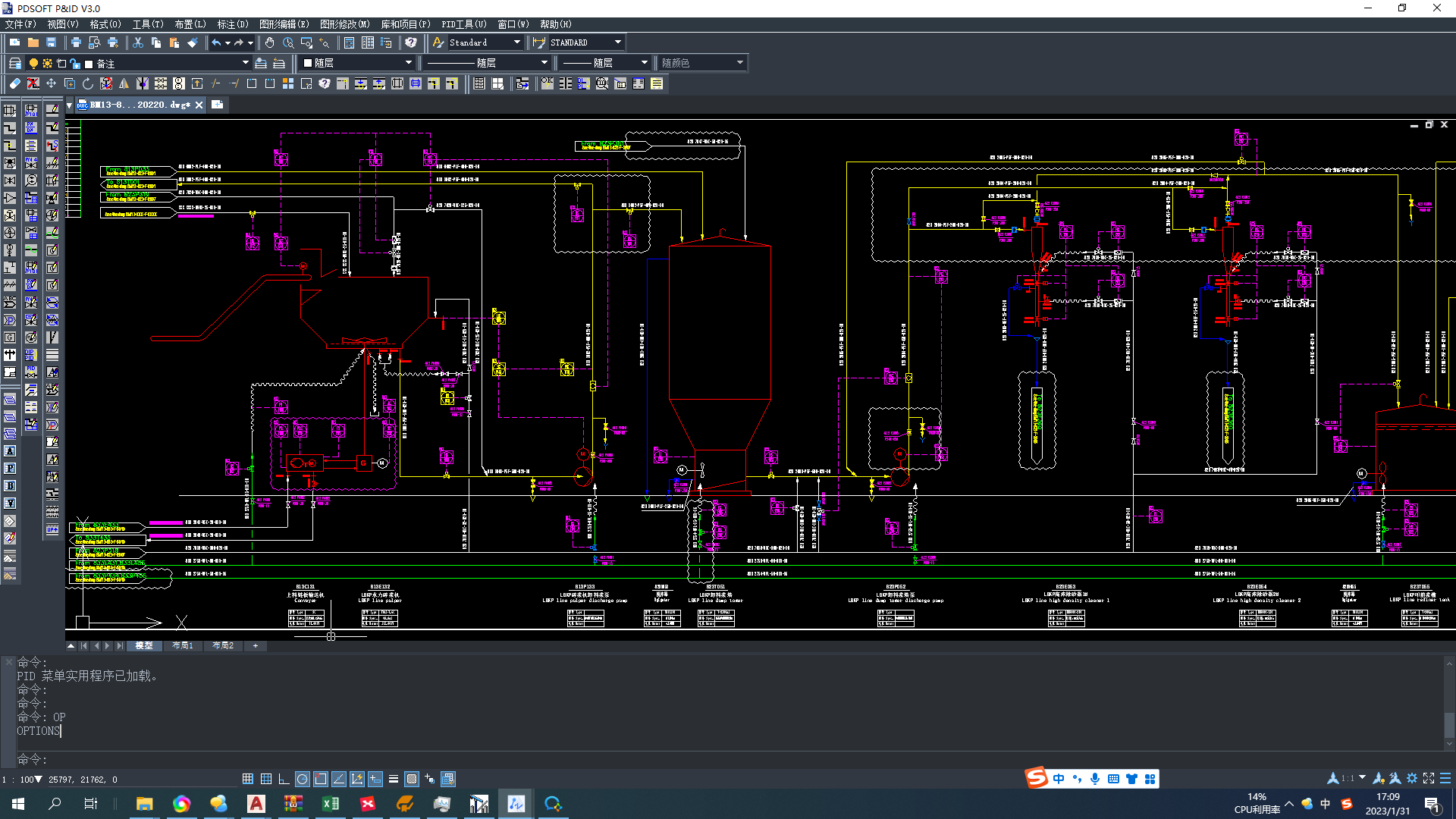Viewport: 1456px width, 819px height.
Task: Open the Undo history dropdown arrow
Action: (227, 42)
